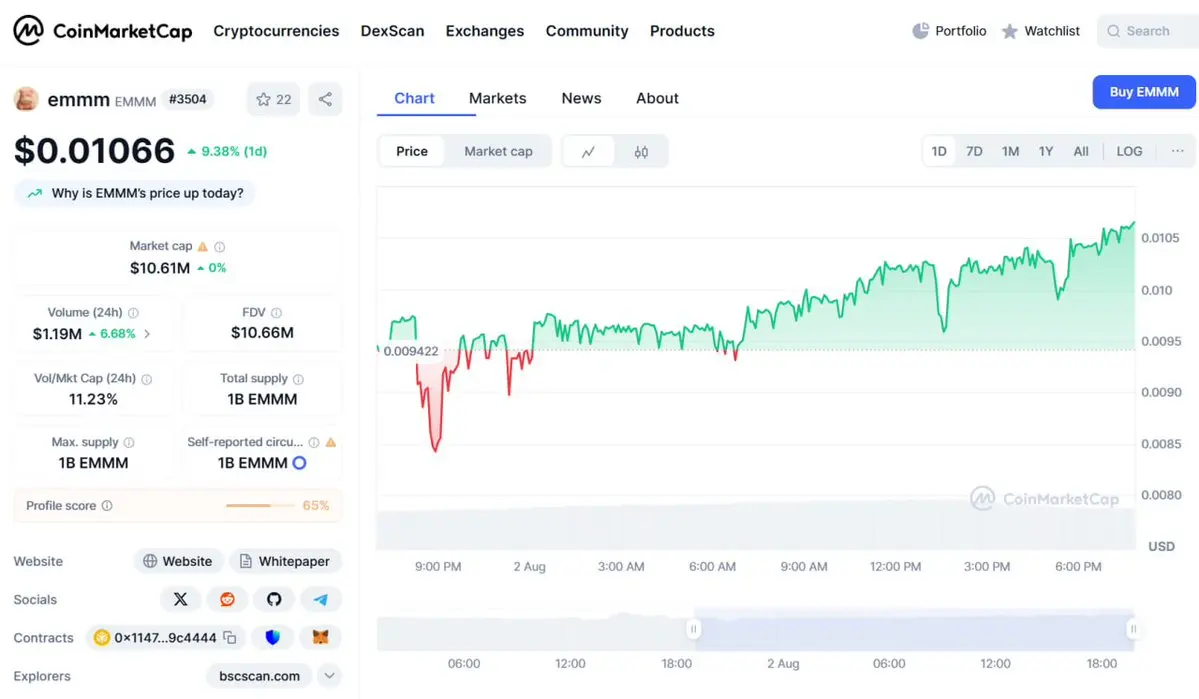This screenshot has height=699, width=1199.
Task: Enable LOG scale on the chart
Action: coord(1129,151)
